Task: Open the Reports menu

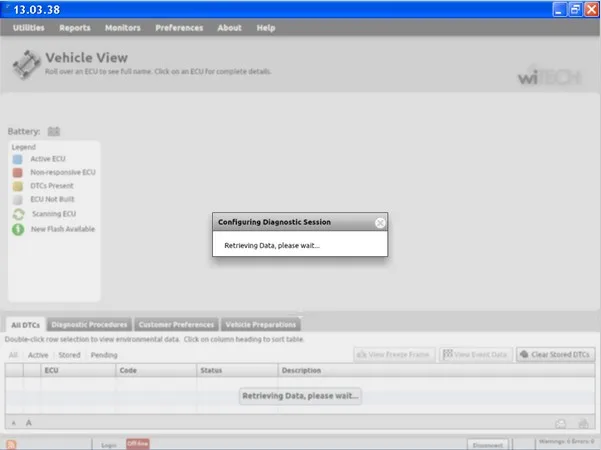Action: (x=75, y=28)
